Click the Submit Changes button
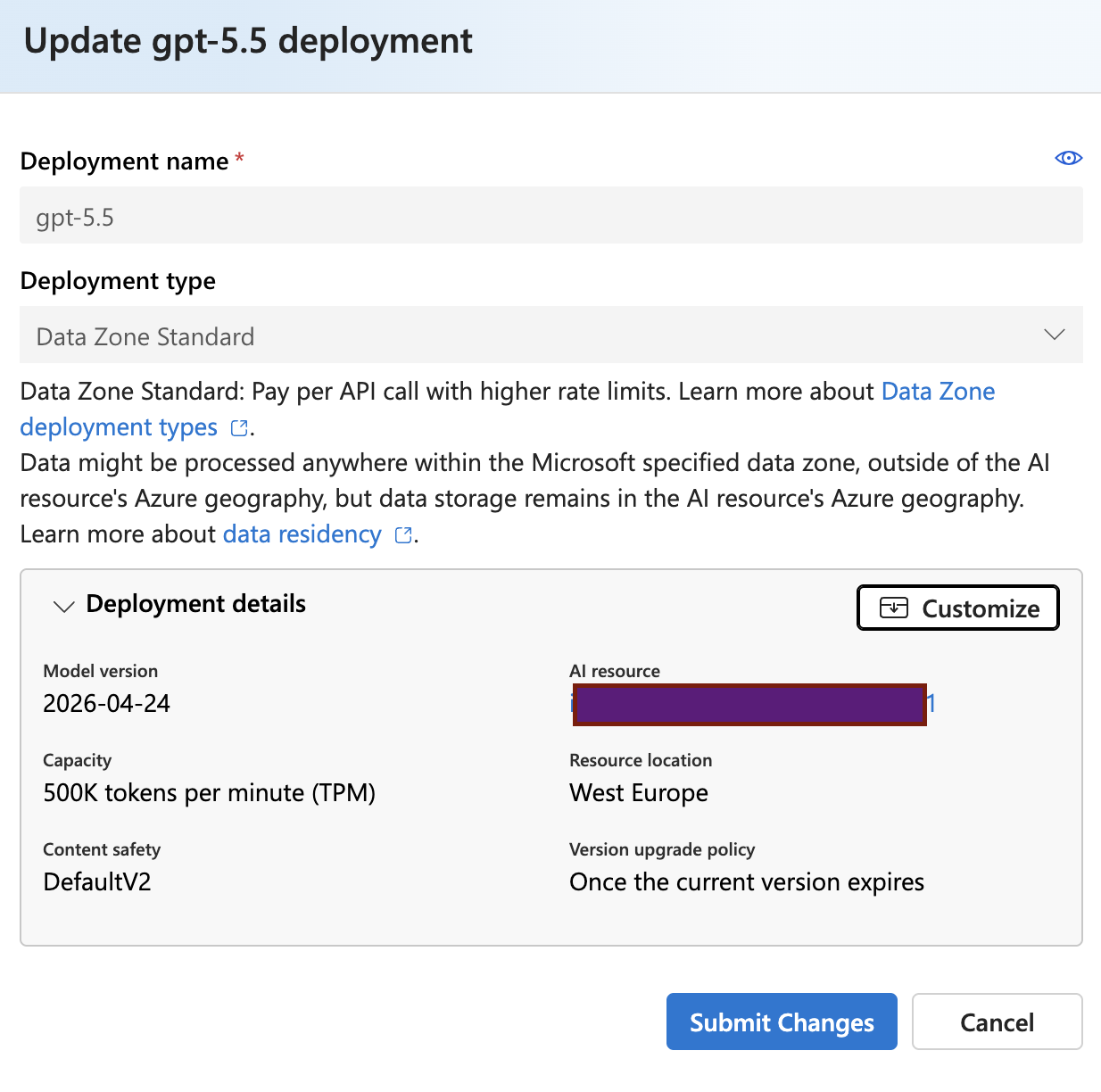This screenshot has width=1101, height=1092. pyautogui.click(x=782, y=1022)
